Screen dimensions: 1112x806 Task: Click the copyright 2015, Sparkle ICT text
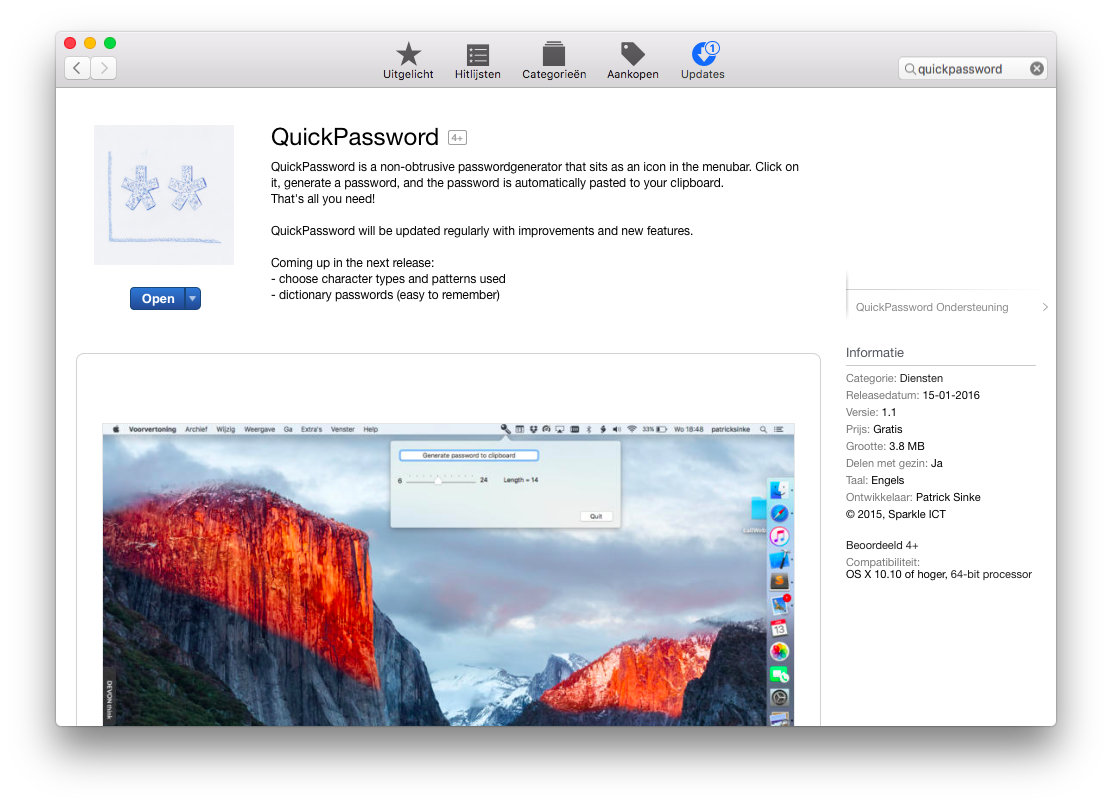pyautogui.click(x=895, y=514)
